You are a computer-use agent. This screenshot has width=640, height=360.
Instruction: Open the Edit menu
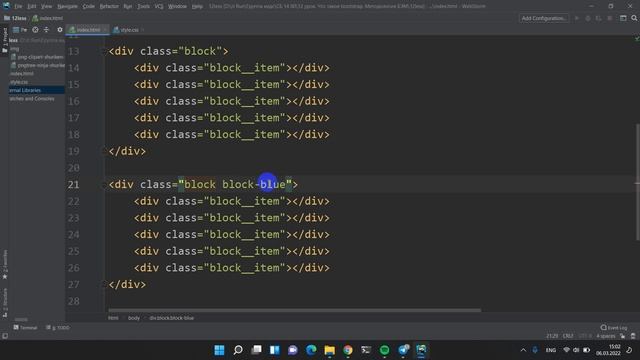tap(32, 6)
